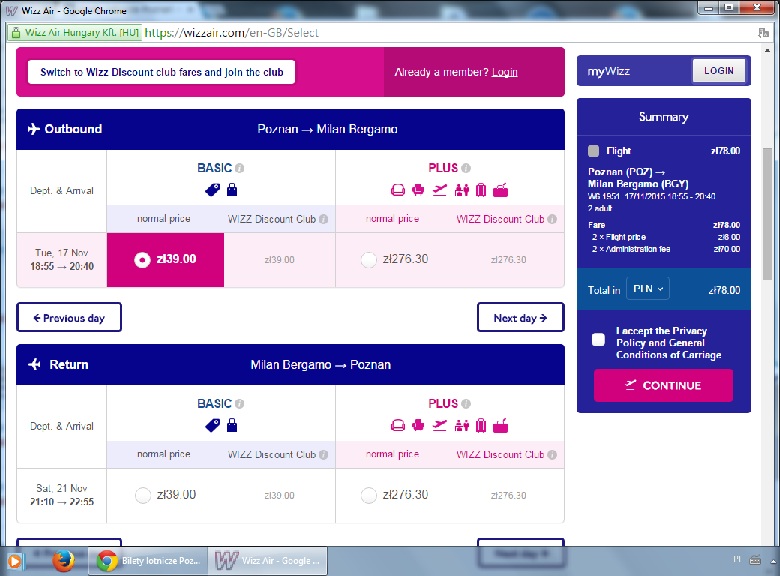Click the Outbound PLUS info icon
Viewport: 780px width, 576px height.
coord(466,168)
